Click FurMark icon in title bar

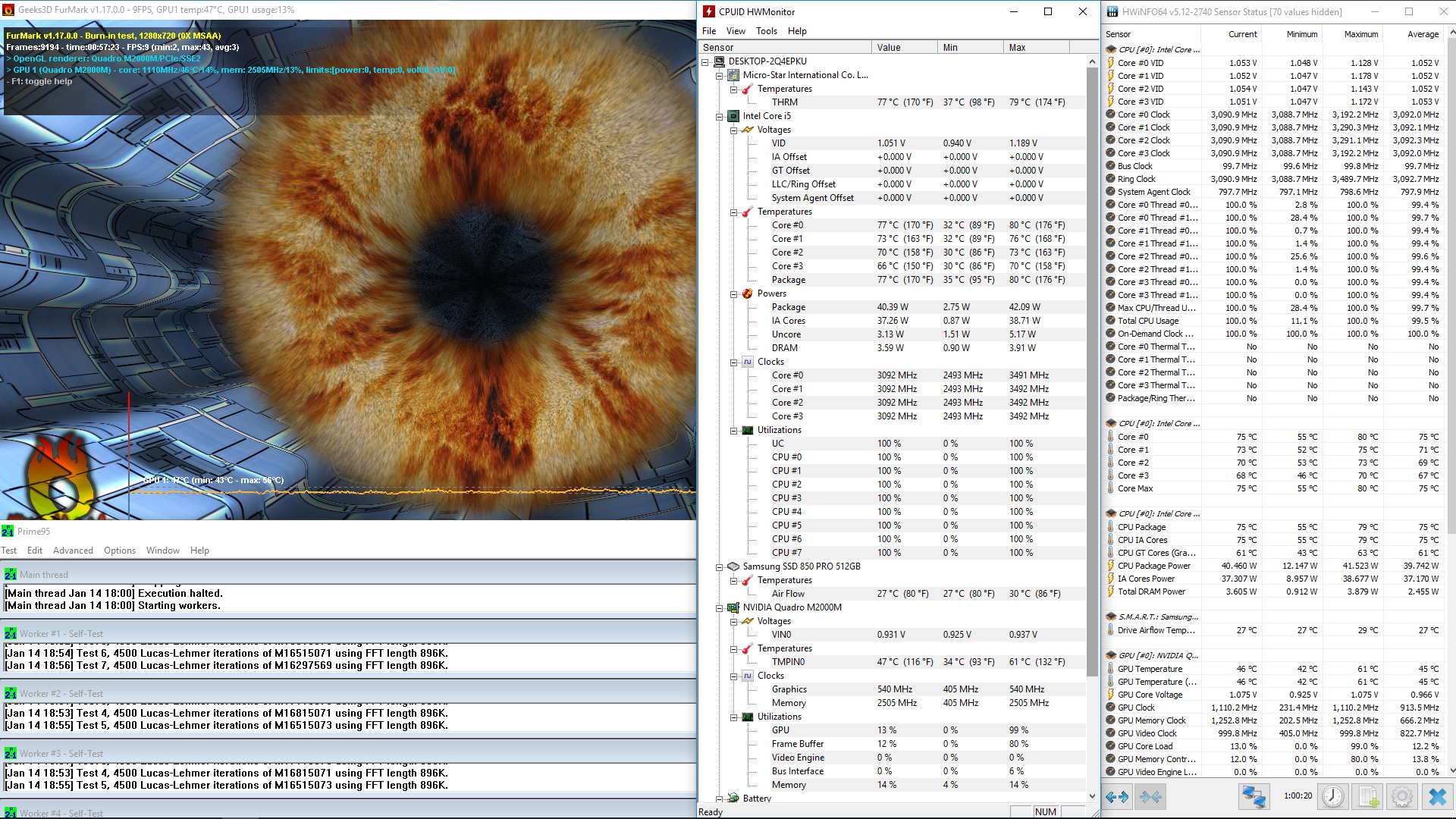[8, 10]
